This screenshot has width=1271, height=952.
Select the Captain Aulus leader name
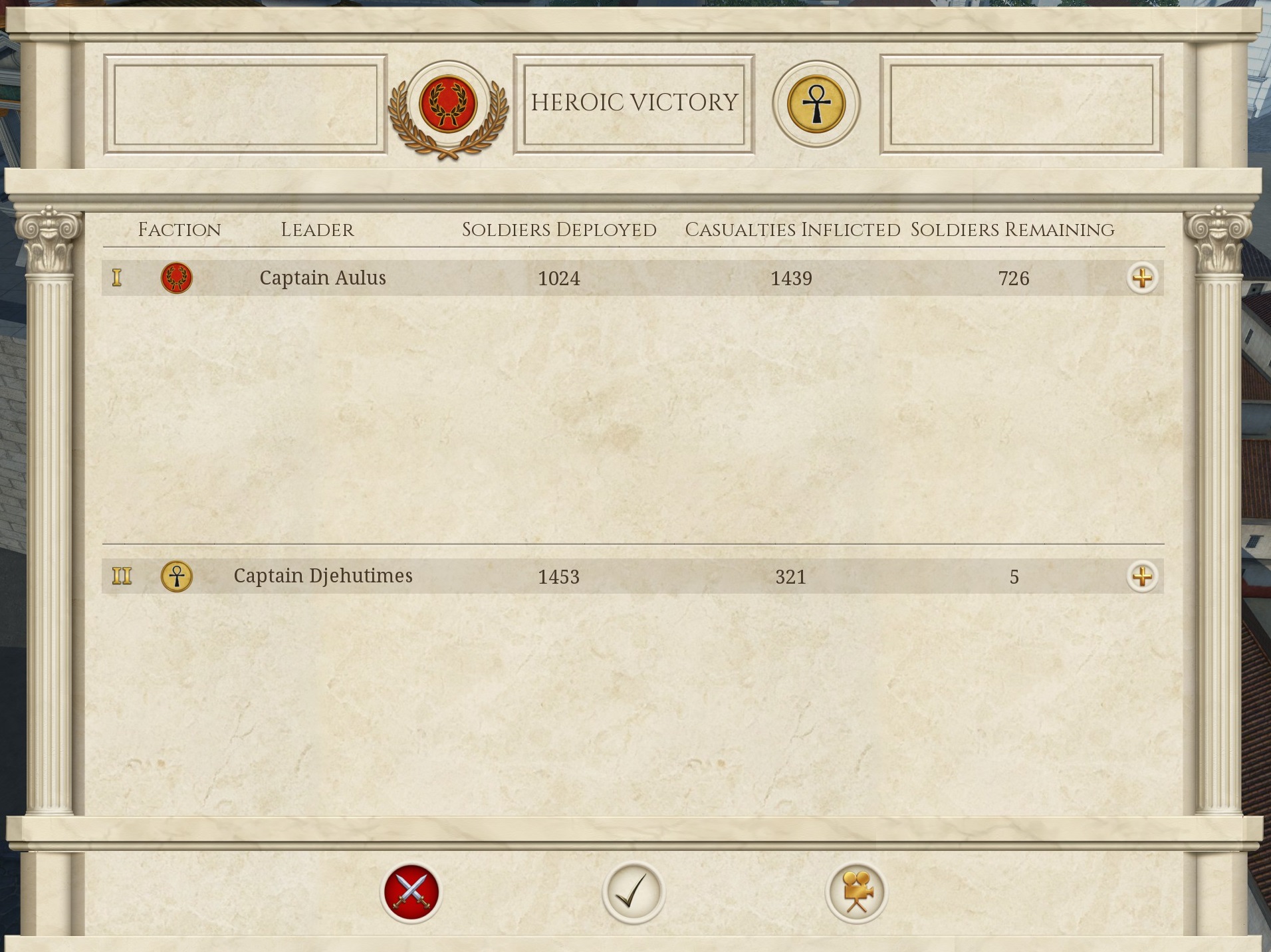click(x=322, y=278)
